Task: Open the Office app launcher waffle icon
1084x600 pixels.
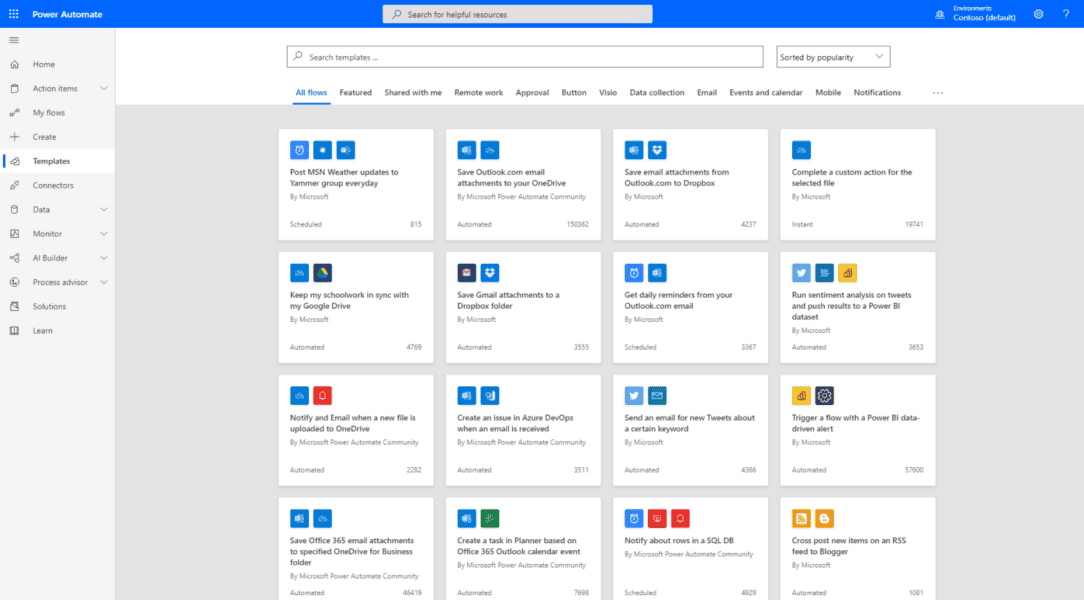Action: tap(13, 13)
